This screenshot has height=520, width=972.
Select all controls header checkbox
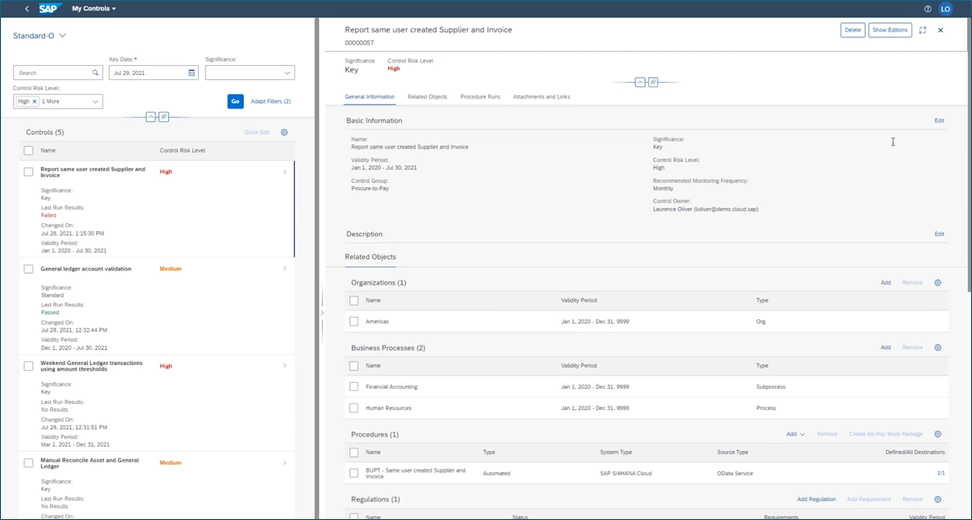point(29,151)
